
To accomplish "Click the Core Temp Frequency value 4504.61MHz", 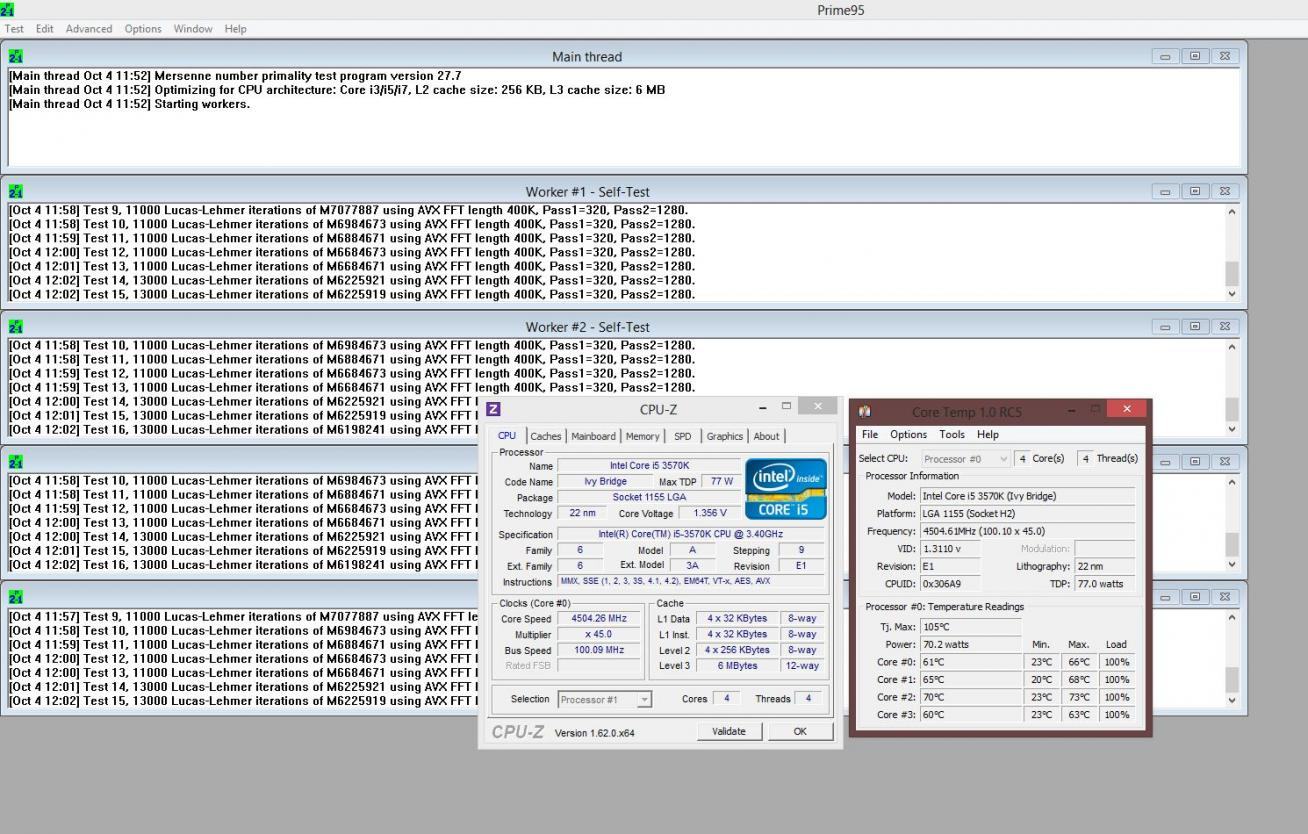I will (1028, 531).
